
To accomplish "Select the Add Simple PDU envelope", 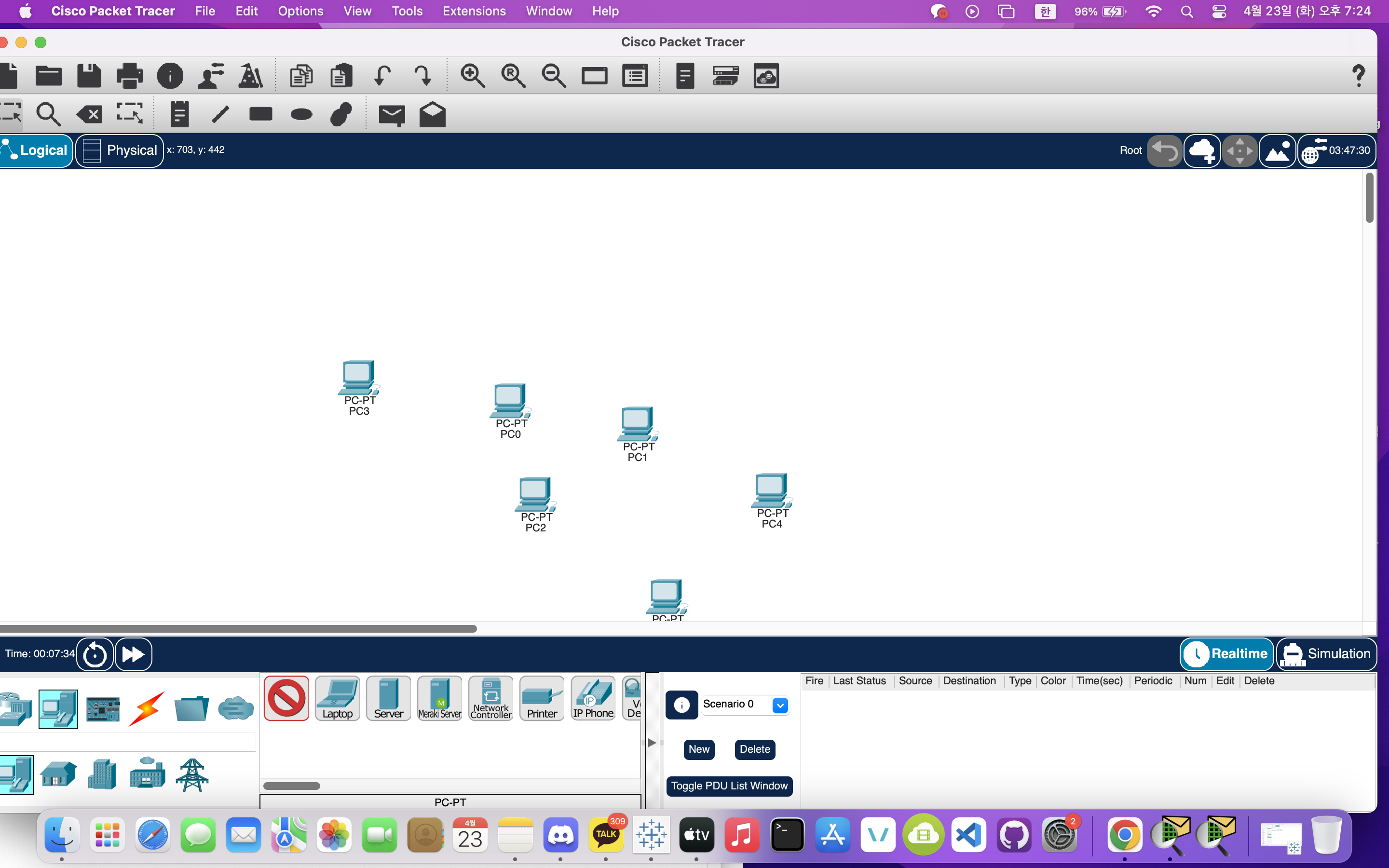I will 392,114.
